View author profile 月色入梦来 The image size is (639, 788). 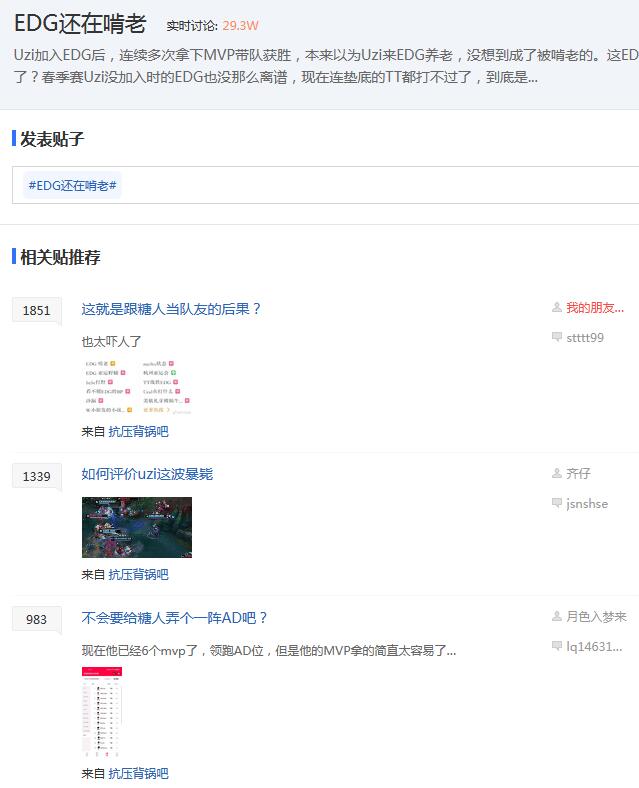coord(596,616)
